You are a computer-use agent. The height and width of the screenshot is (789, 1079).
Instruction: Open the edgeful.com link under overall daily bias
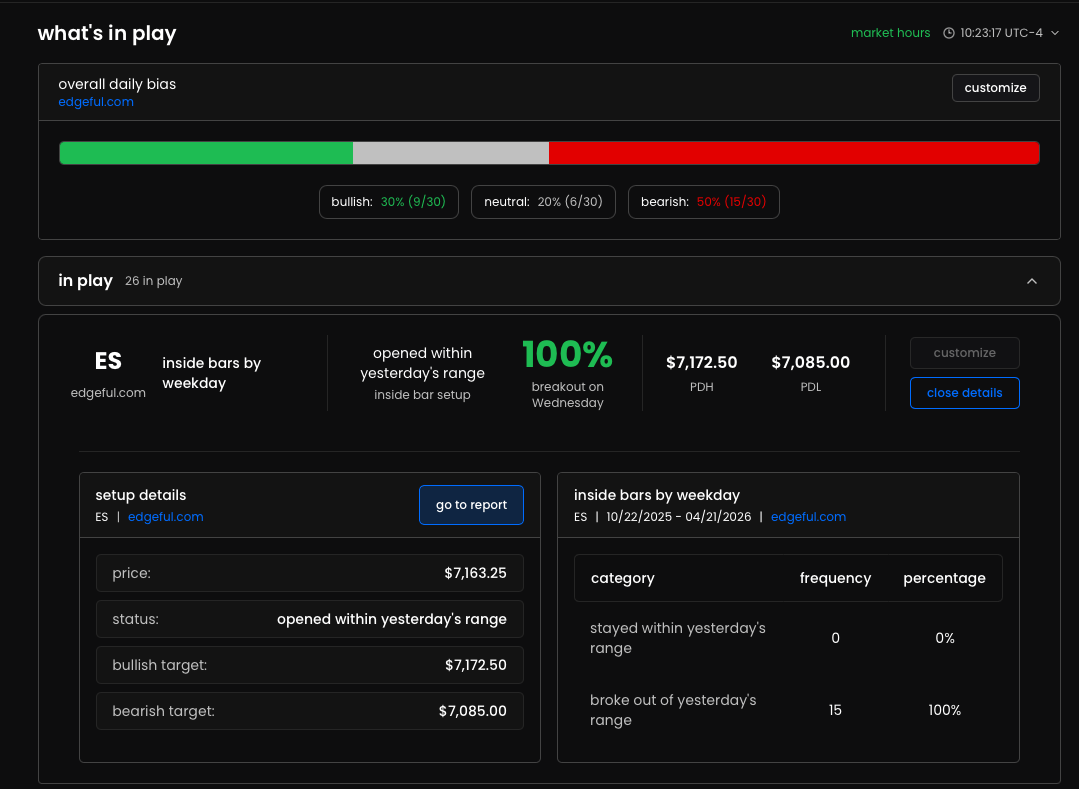(x=96, y=102)
